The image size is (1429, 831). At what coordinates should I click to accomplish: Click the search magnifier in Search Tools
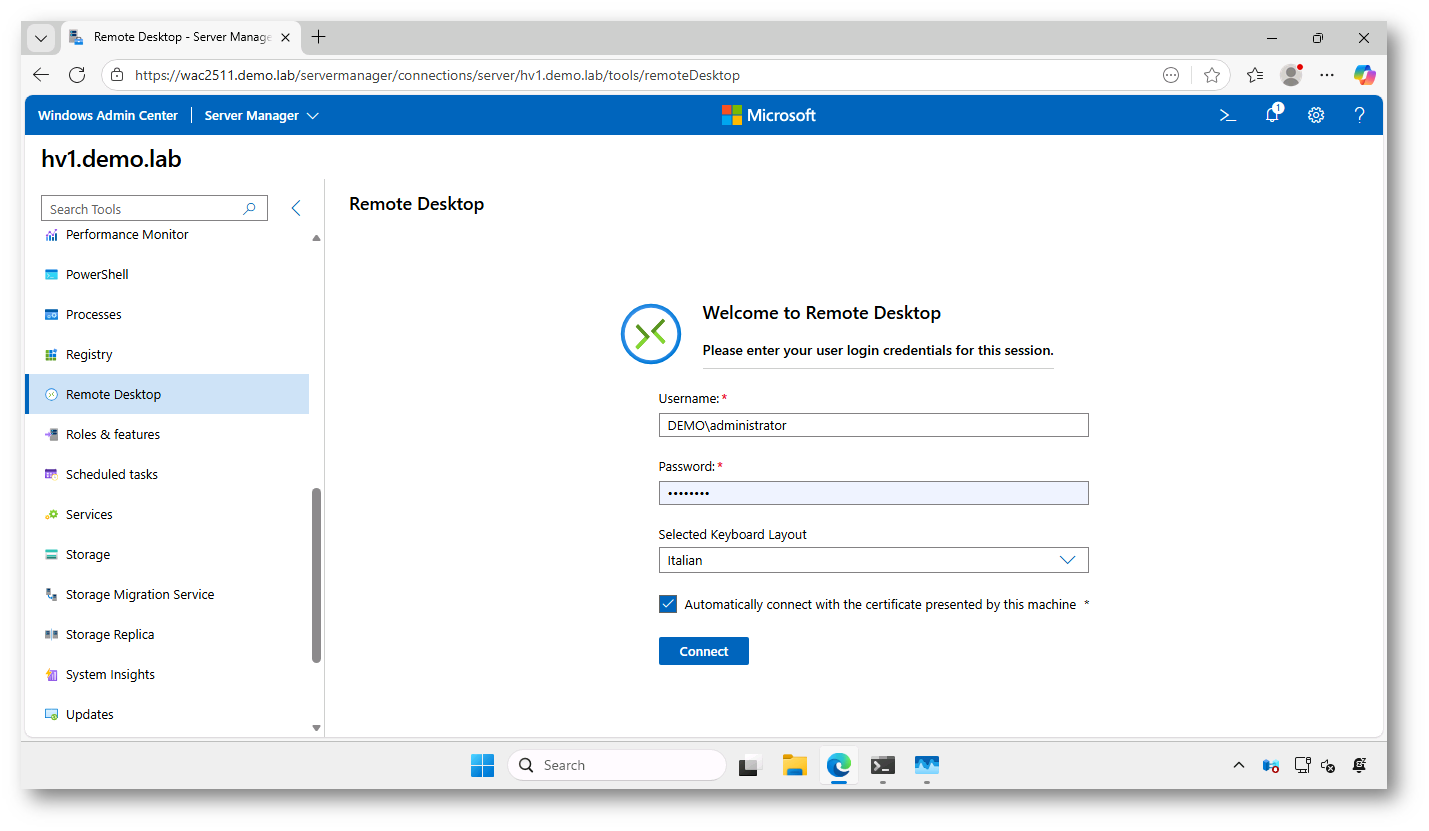point(250,209)
